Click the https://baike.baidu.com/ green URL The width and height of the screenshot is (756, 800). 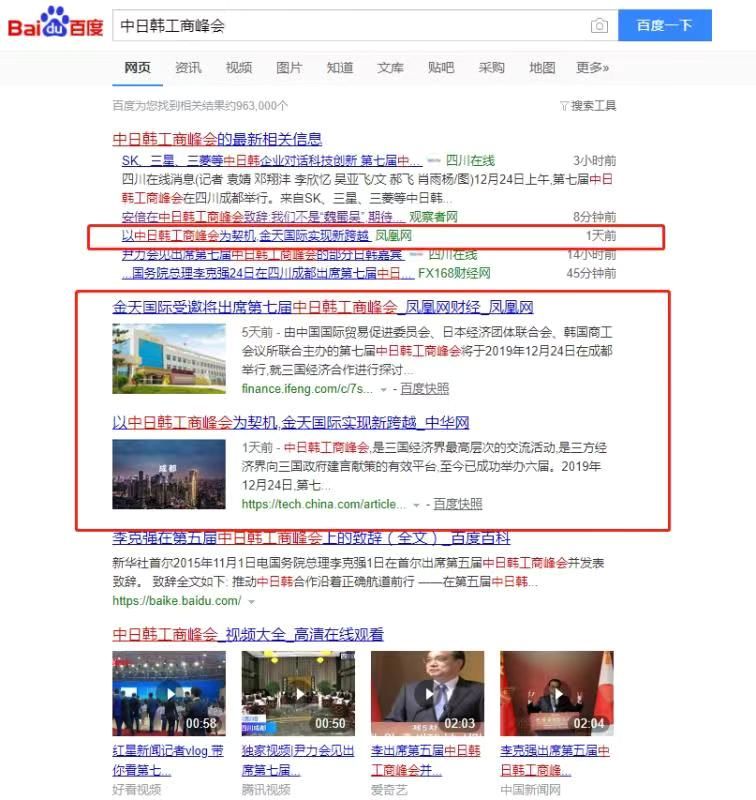coord(177,601)
